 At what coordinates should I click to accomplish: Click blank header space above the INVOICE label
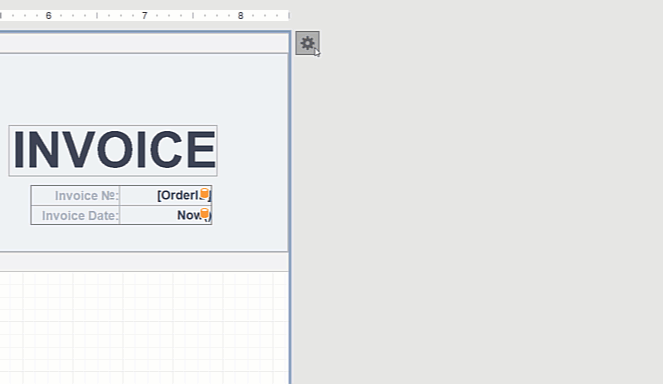pyautogui.click(x=144, y=89)
